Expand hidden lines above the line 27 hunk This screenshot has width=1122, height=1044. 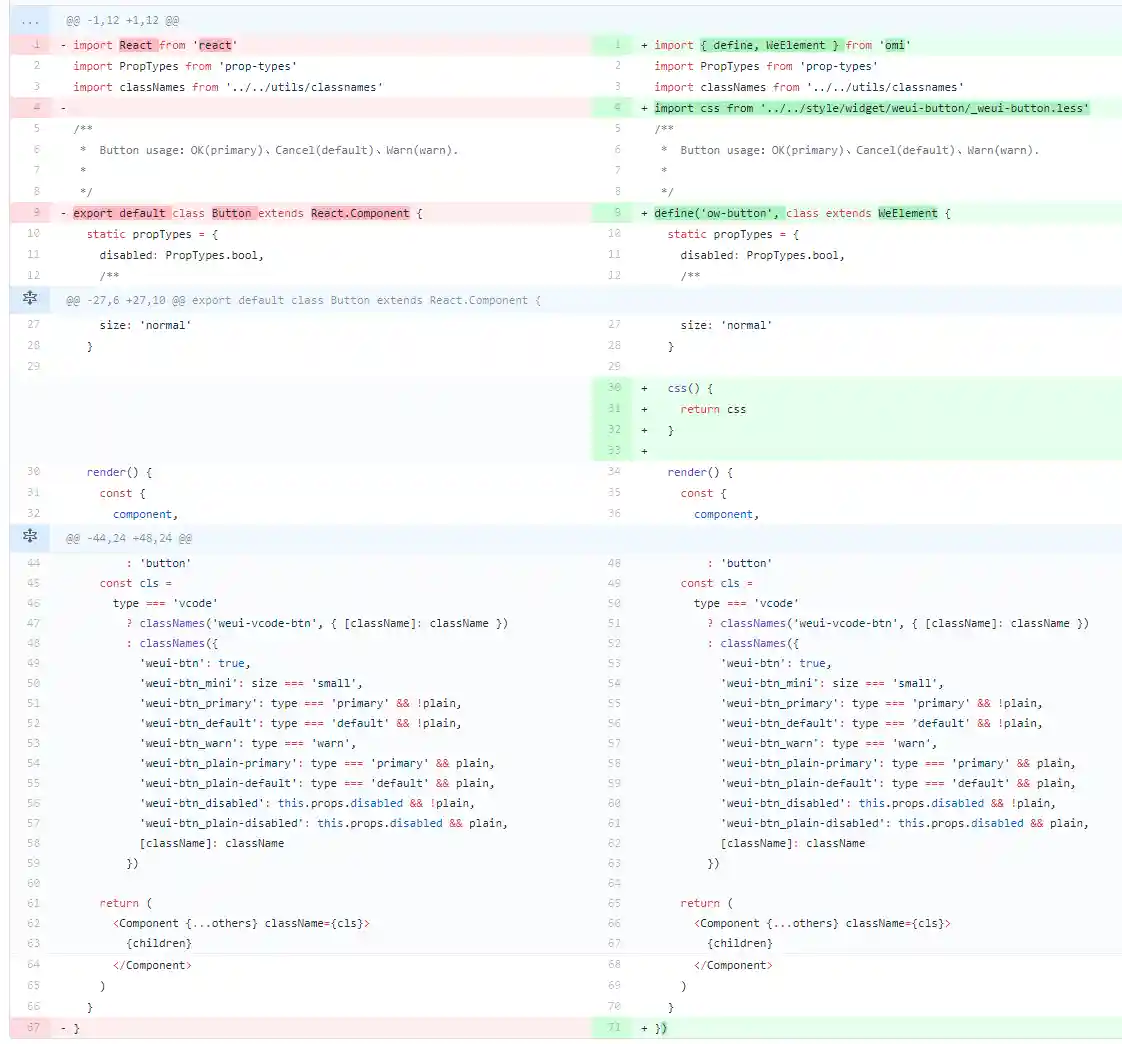point(29,299)
